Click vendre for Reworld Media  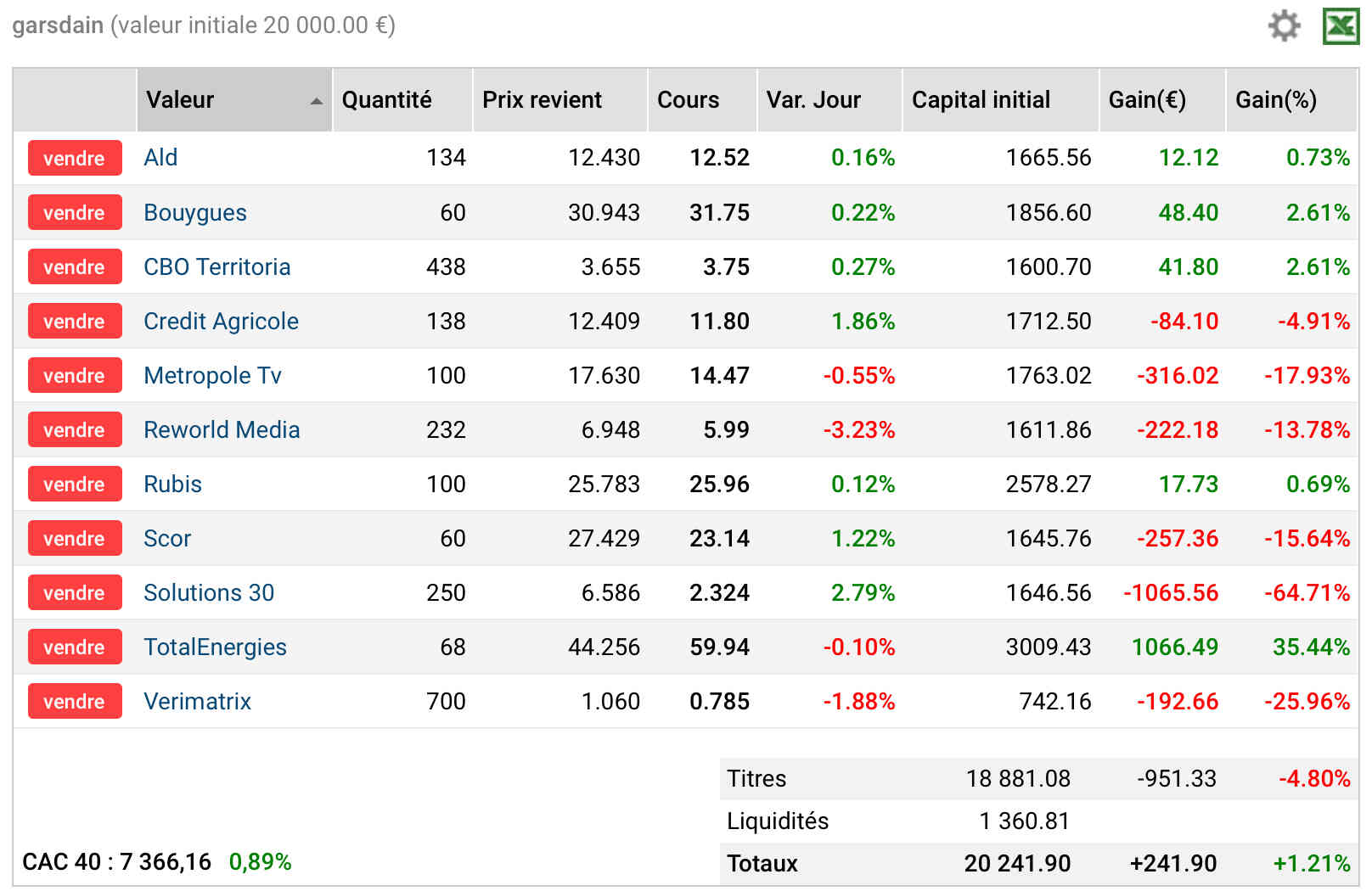click(75, 429)
